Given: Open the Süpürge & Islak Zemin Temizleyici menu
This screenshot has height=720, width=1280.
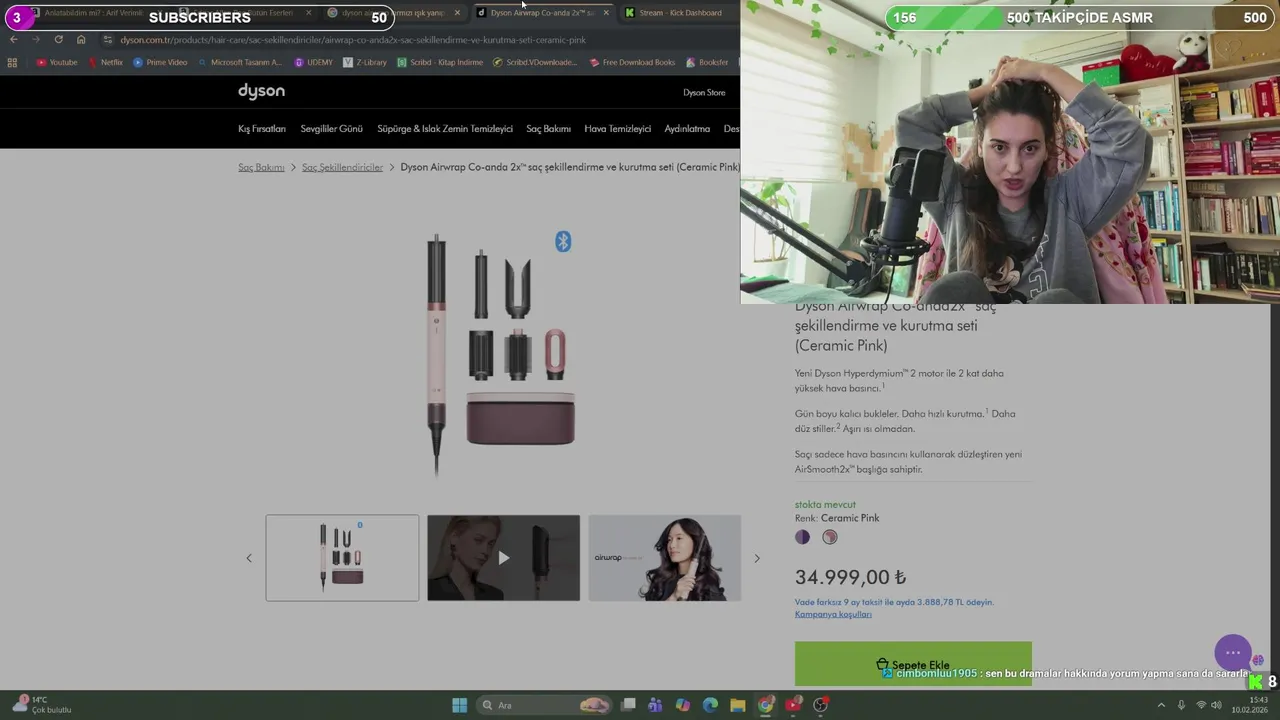Looking at the screenshot, I should [x=445, y=129].
